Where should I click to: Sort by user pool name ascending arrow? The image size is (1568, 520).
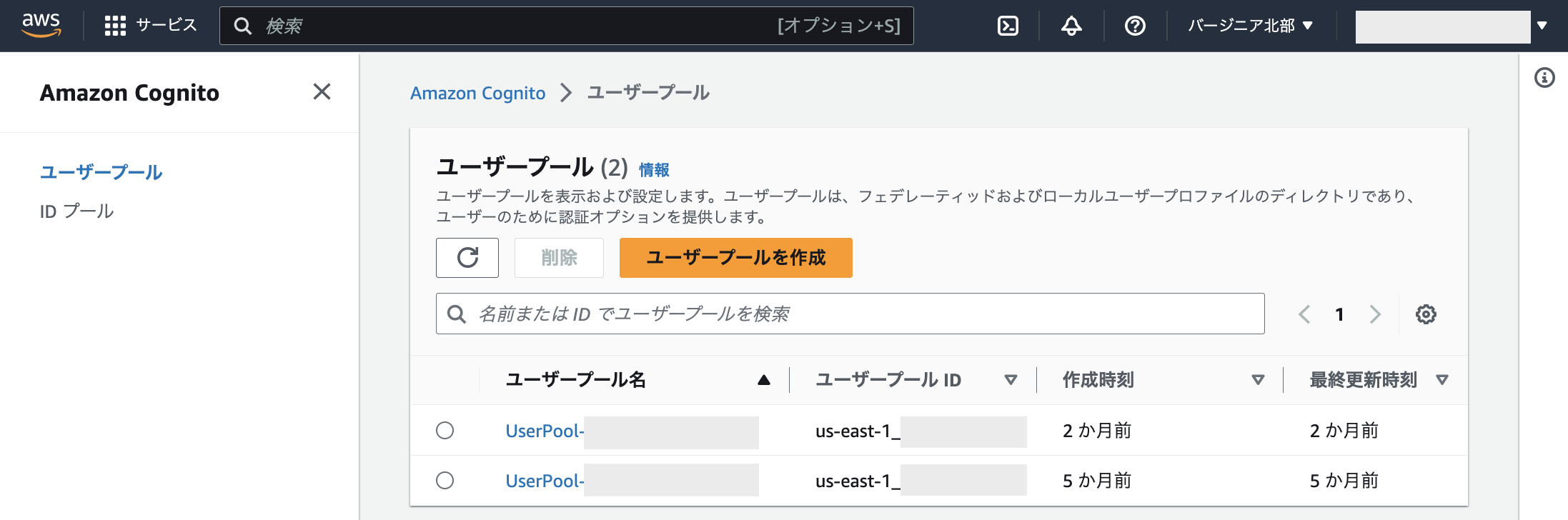tap(764, 380)
